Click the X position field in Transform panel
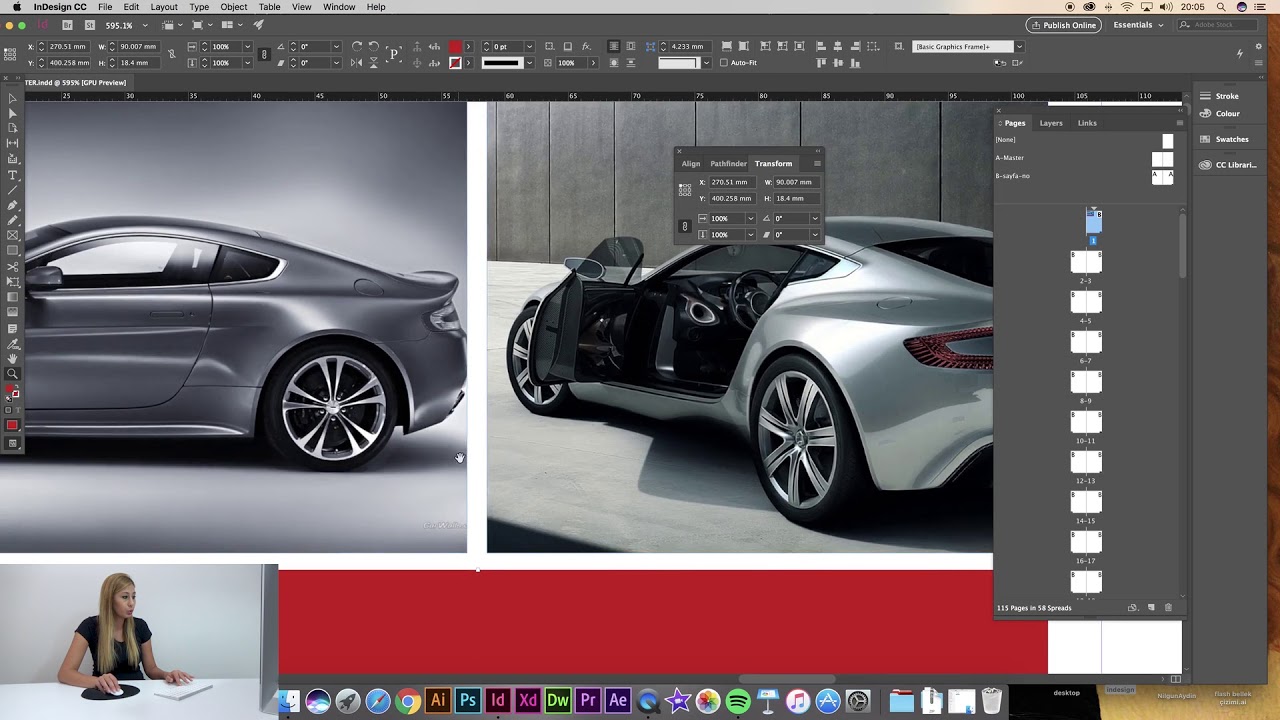The width and height of the screenshot is (1280, 720). coord(733,182)
